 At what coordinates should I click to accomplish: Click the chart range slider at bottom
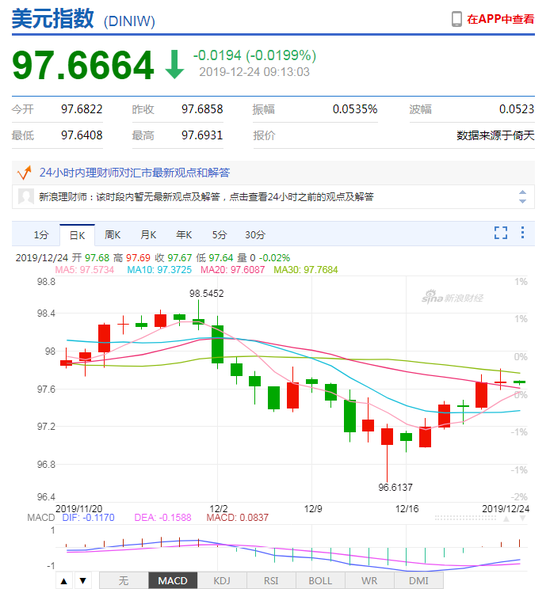pyautogui.click(x=465, y=518)
